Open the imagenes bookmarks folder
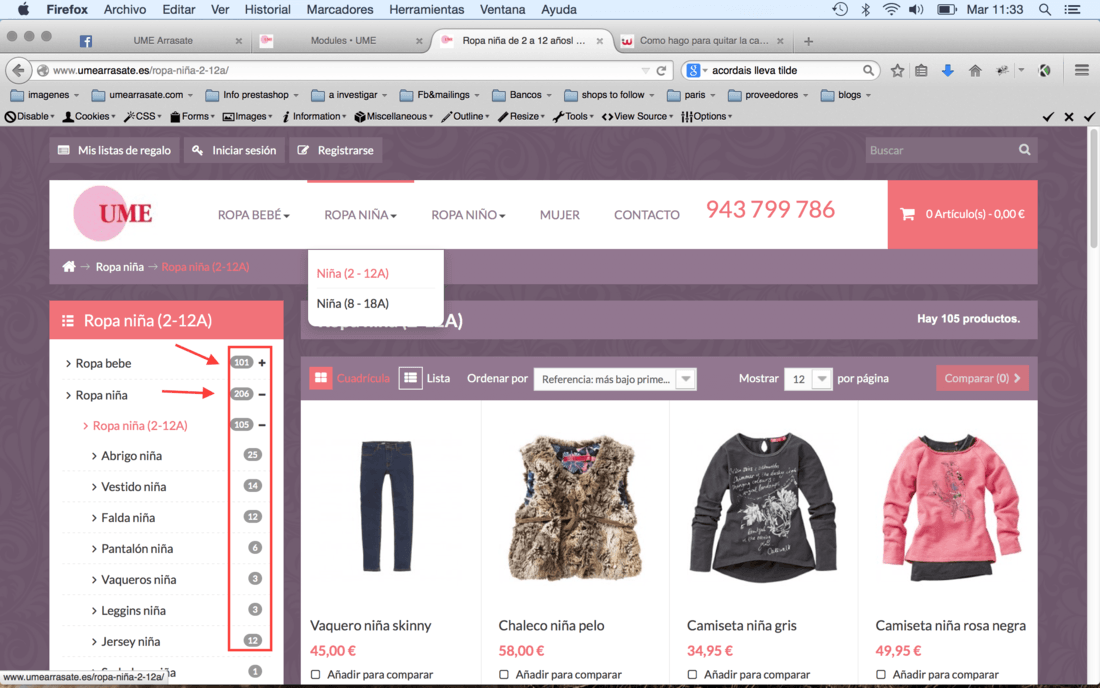Viewport: 1100px width, 688px height. (x=44, y=95)
